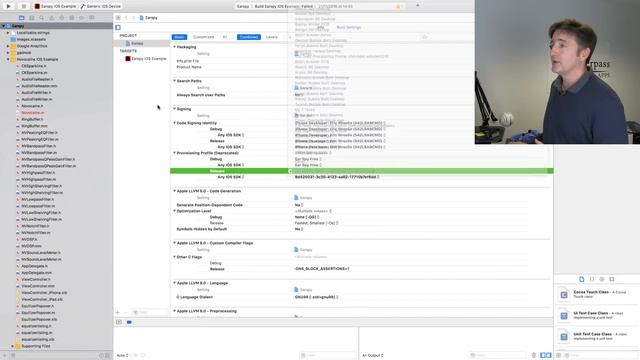Image resolution: width=640 pixels, height=360 pixels.
Task: Expand Google Analytics folder
Action: click(8, 46)
